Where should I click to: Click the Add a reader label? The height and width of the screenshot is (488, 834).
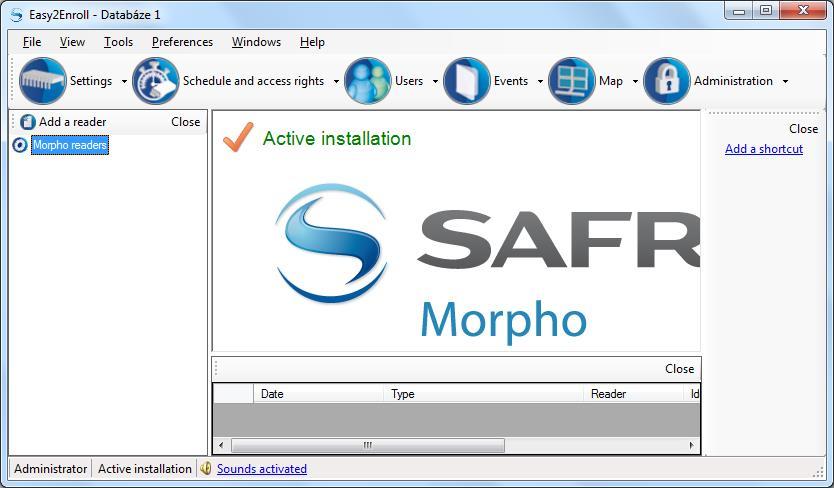(x=72, y=122)
